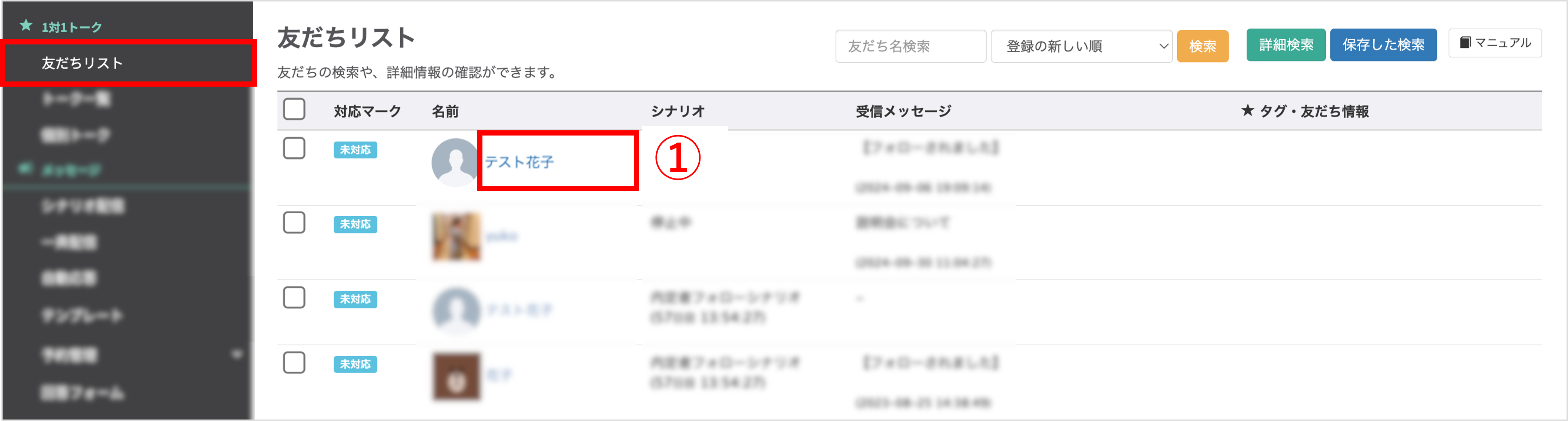Screen dimensions: 1568x421
Task: Click the orange 検索 button
Action: (x=1202, y=46)
